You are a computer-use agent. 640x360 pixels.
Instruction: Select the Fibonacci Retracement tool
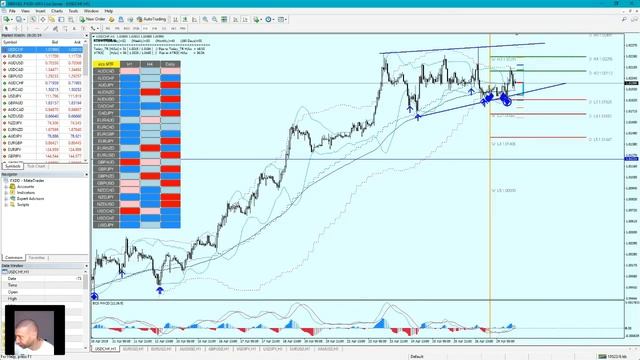tap(65, 29)
